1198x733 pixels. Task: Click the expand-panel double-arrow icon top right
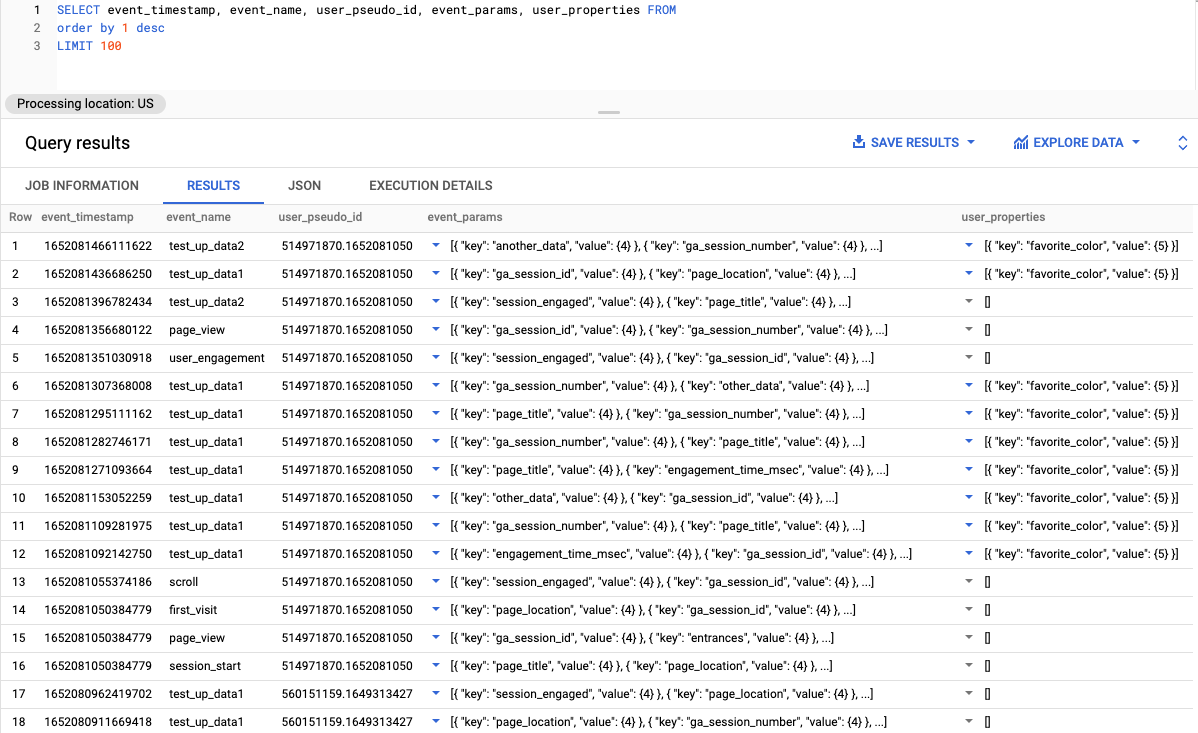(1182, 142)
